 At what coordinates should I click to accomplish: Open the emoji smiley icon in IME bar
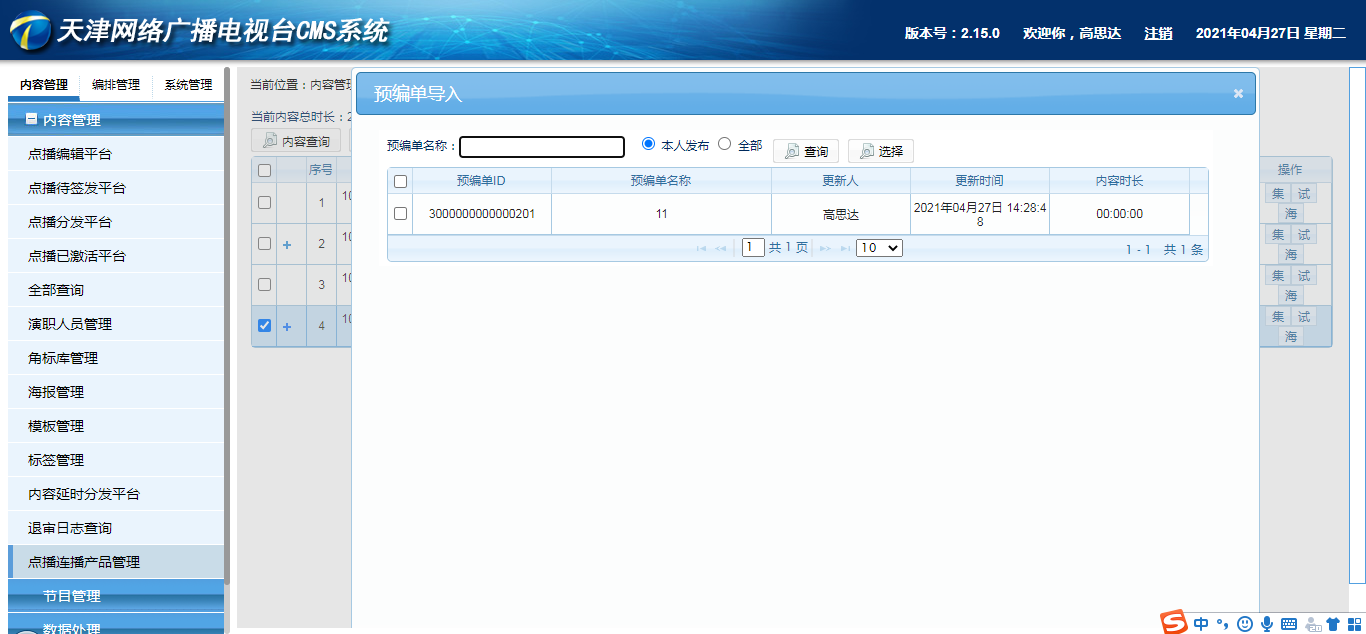coord(1245,624)
